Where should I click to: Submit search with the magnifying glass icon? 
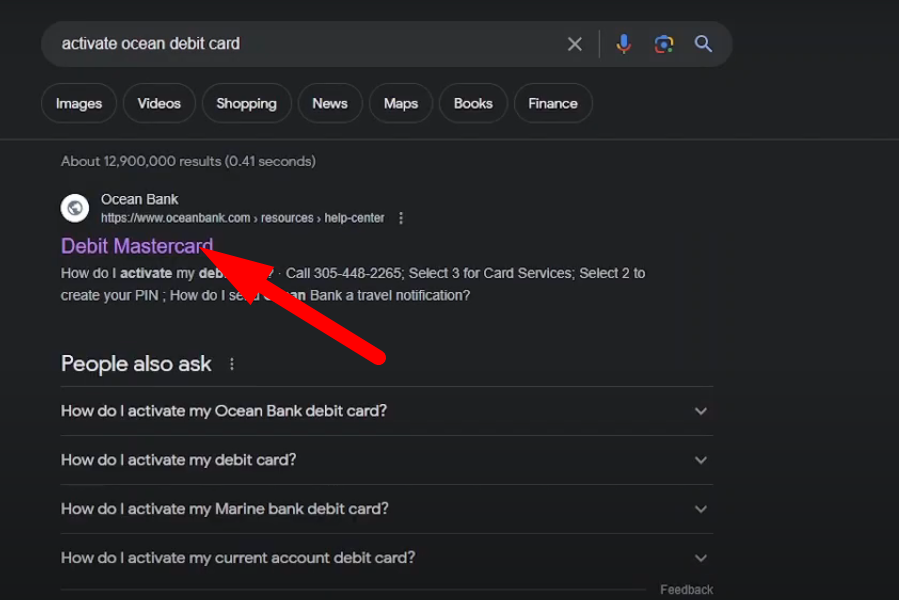click(x=703, y=44)
